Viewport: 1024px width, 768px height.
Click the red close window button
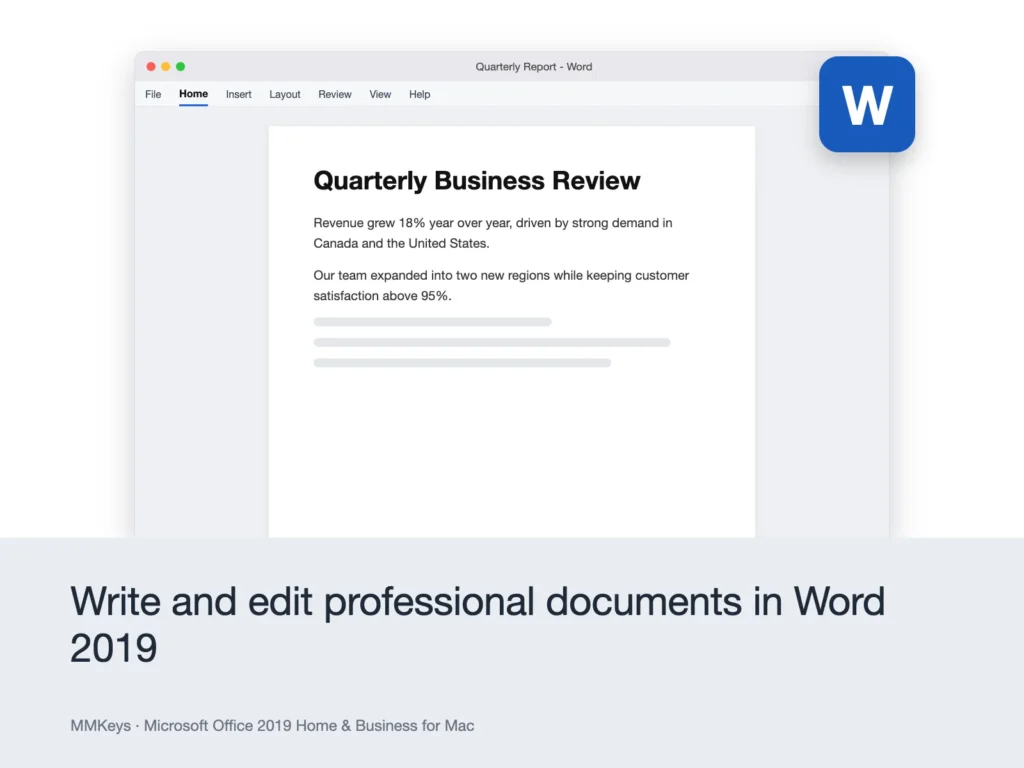coord(151,67)
